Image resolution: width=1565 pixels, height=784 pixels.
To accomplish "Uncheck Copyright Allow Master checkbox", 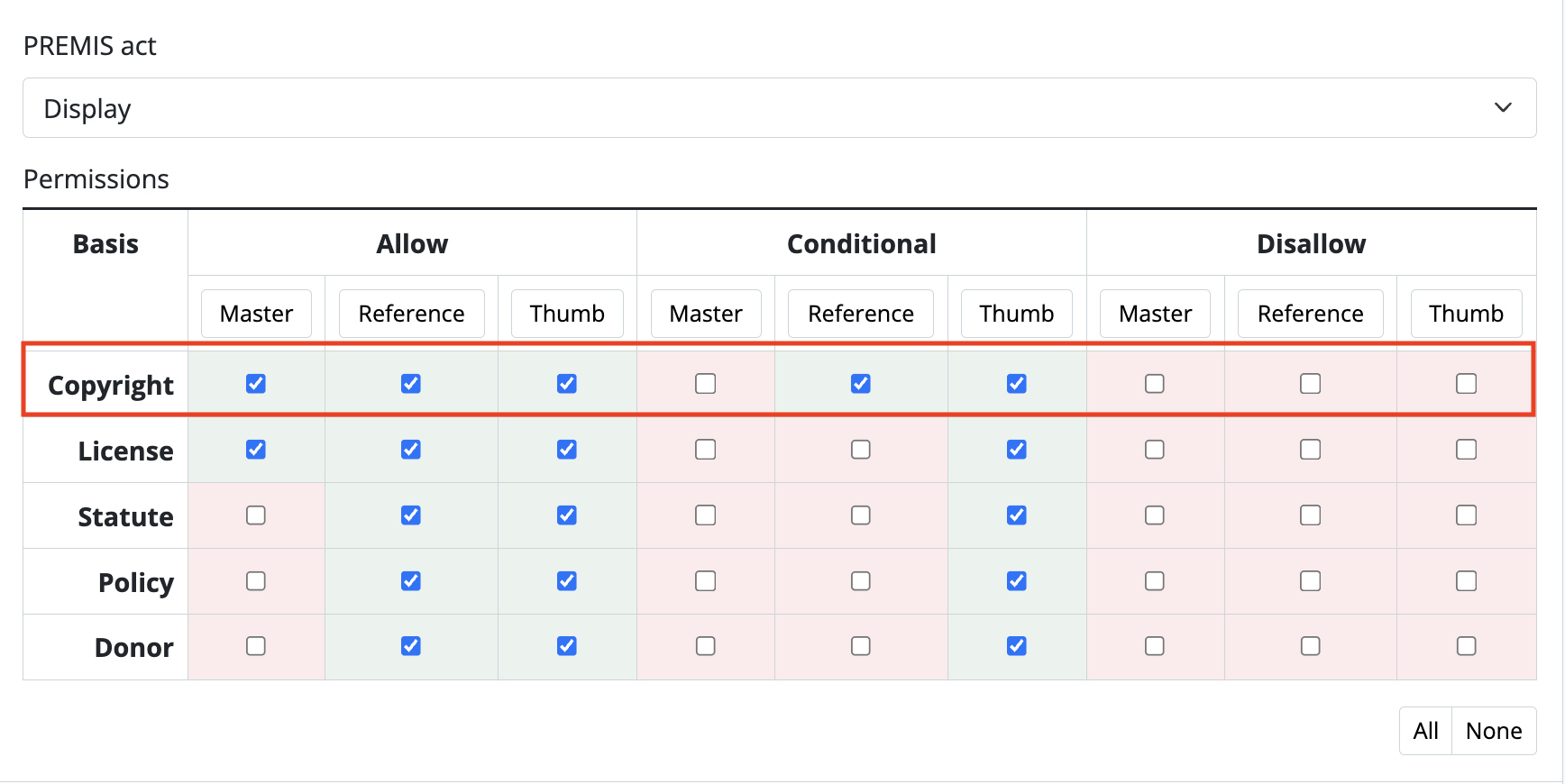I will point(256,384).
